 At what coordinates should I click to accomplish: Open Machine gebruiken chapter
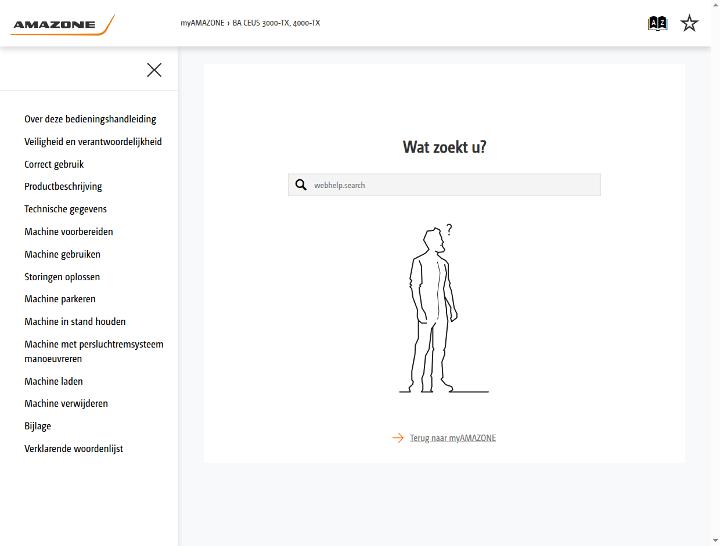coord(62,254)
